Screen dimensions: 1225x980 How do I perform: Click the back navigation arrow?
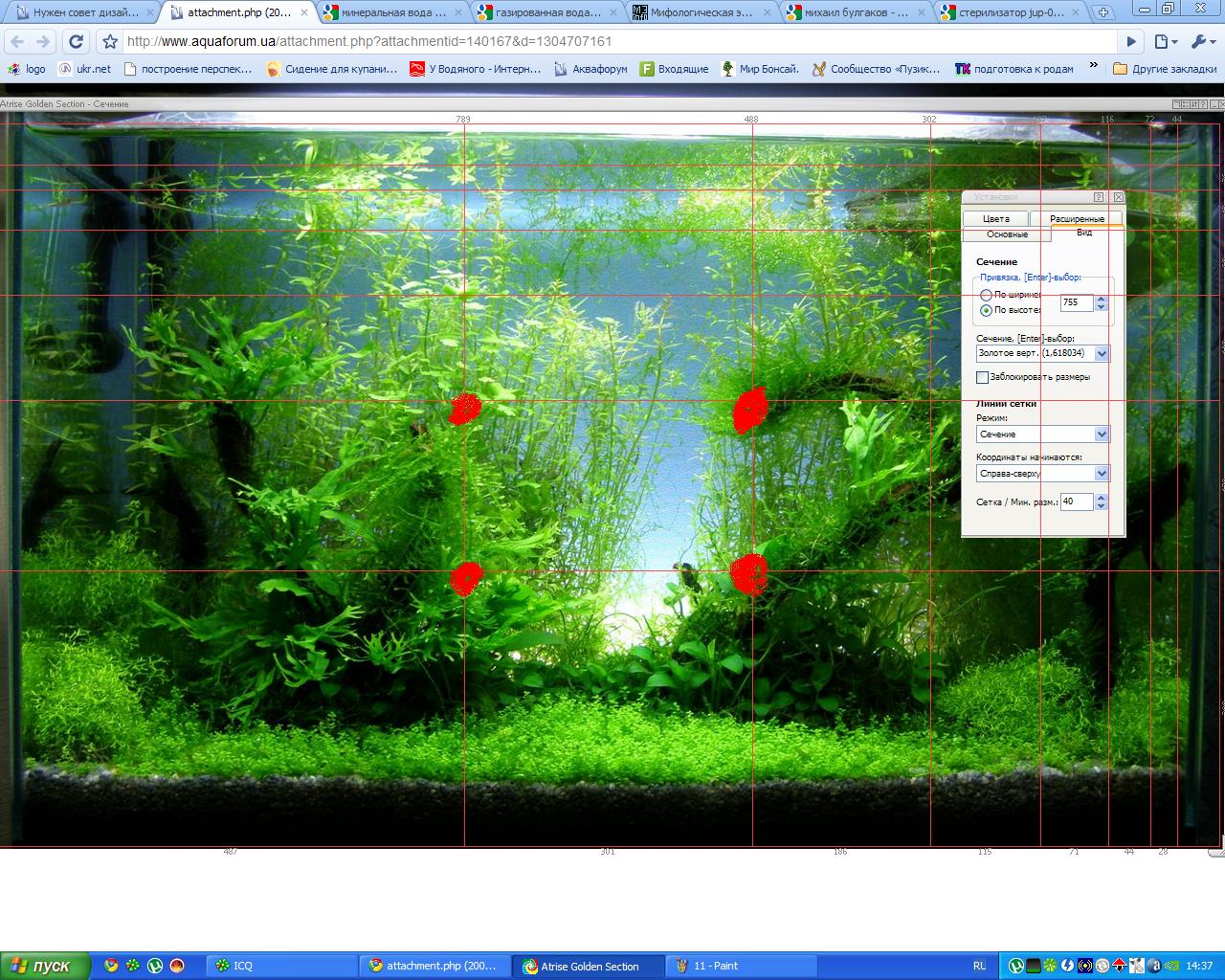pos(17,42)
